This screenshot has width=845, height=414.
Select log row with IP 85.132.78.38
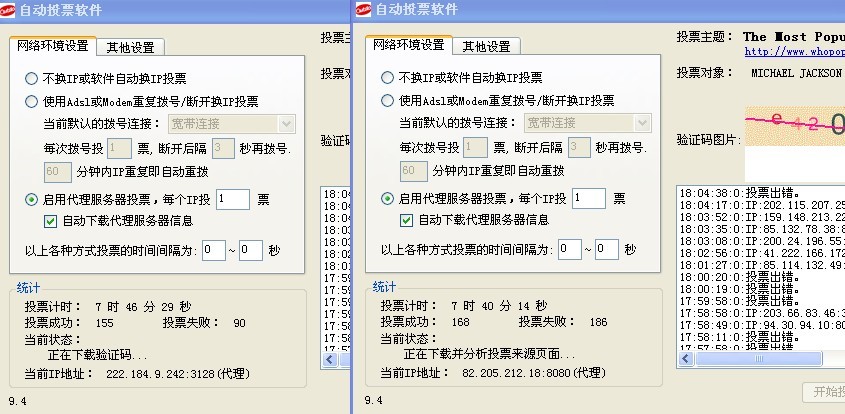(762, 229)
